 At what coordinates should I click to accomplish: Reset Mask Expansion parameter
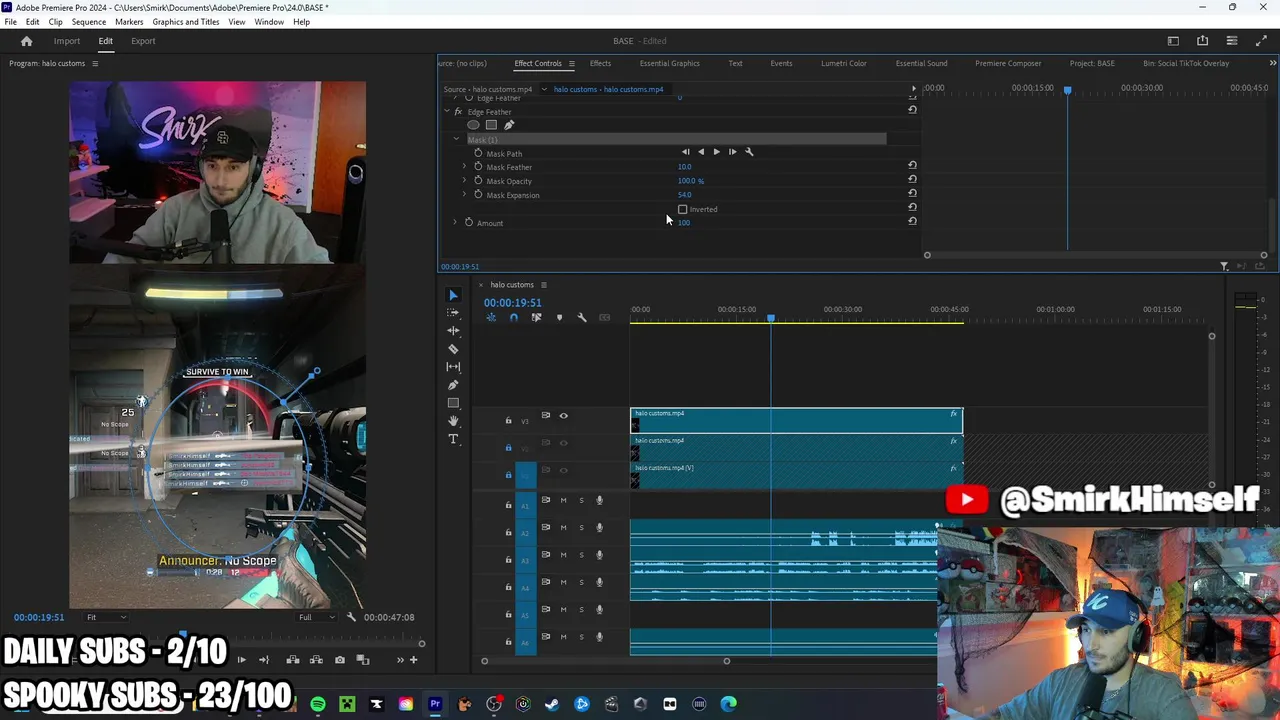pyautogui.click(x=912, y=193)
